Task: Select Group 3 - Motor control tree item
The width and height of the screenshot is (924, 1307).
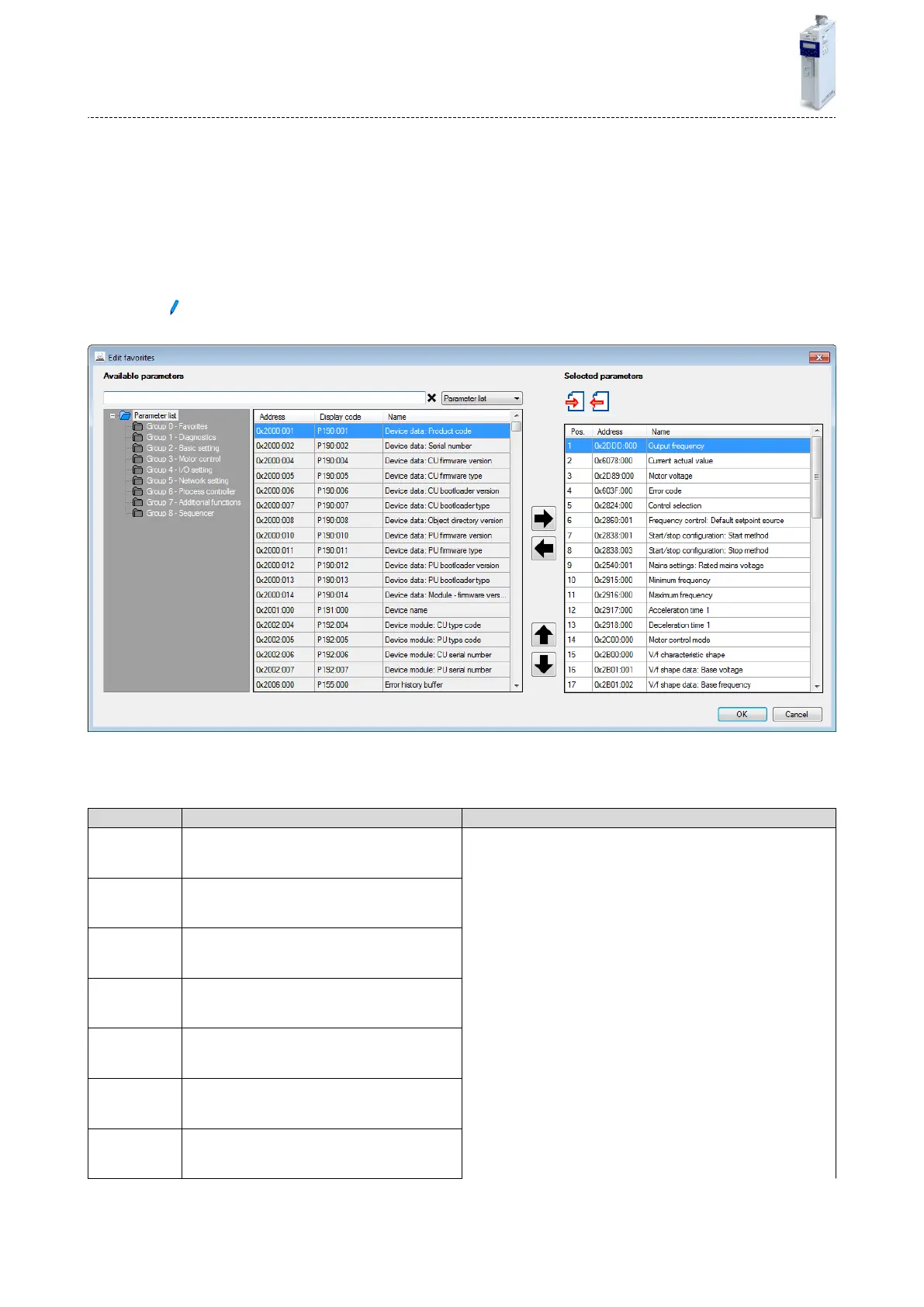Action: click(184, 459)
